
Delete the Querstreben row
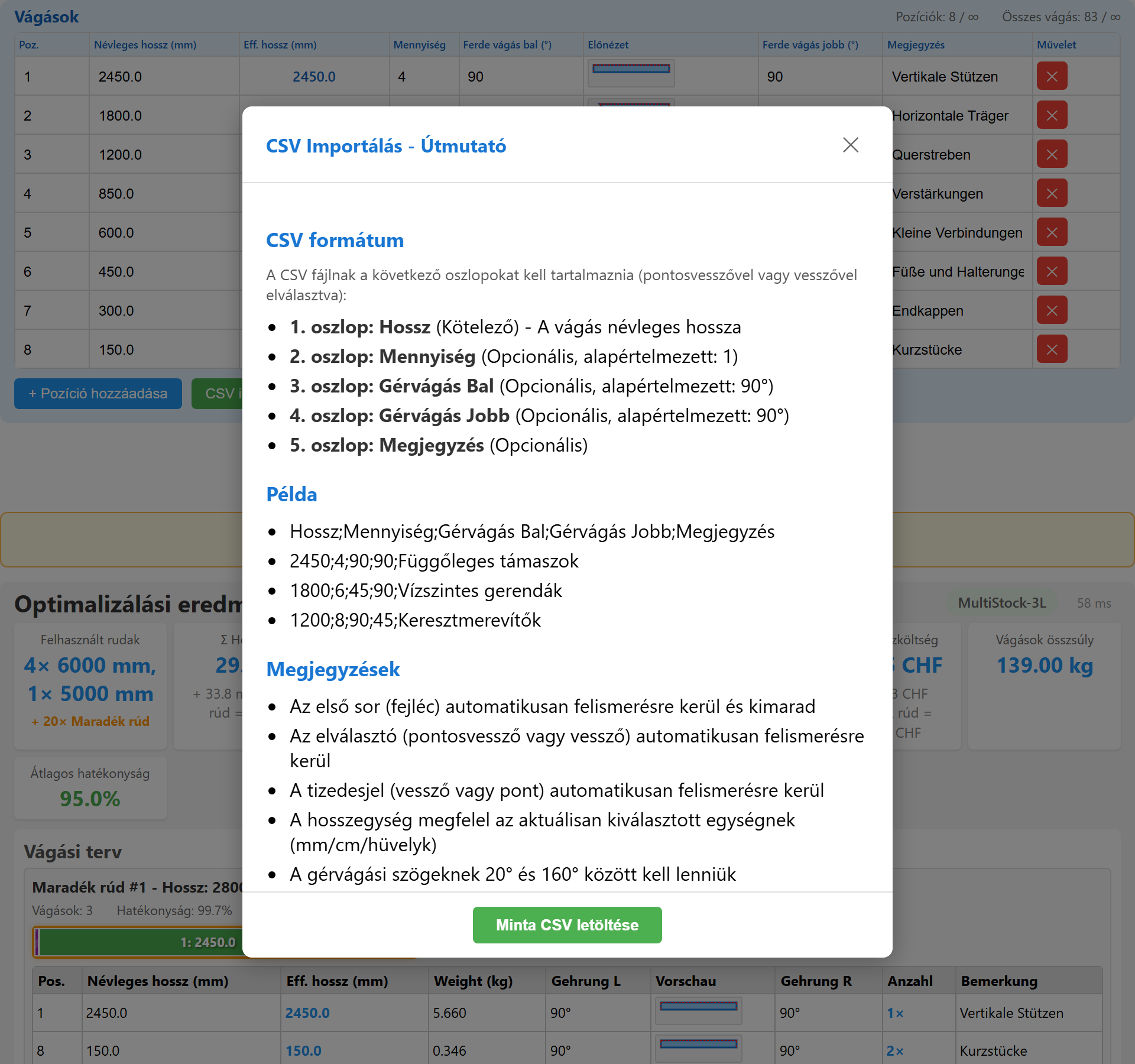coord(1052,154)
